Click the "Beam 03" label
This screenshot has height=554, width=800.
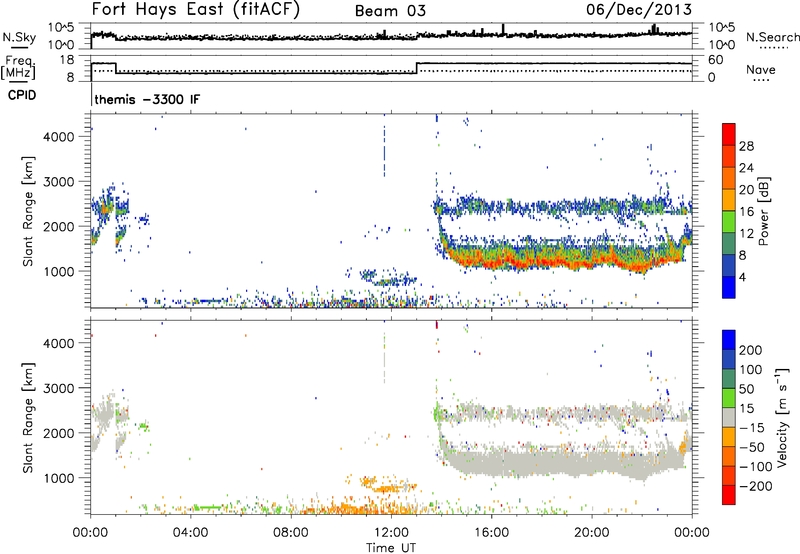(390, 11)
